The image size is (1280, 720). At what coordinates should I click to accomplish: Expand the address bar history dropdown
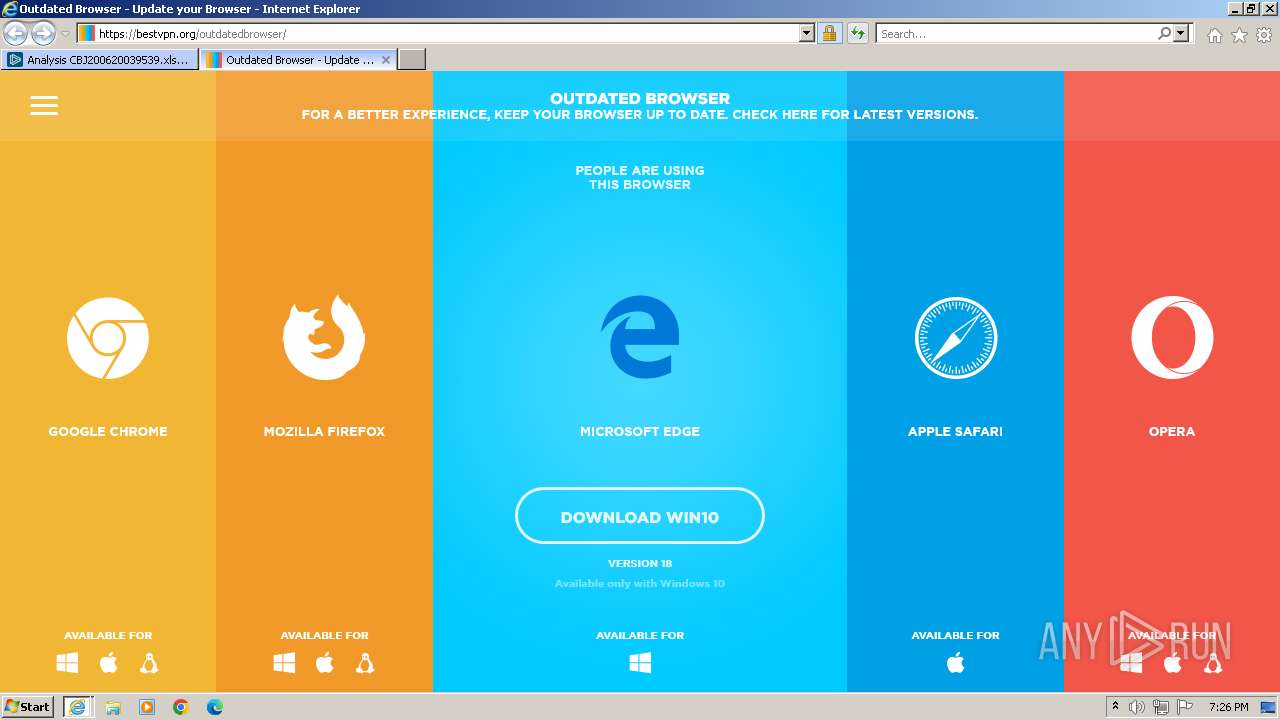pyautogui.click(x=807, y=33)
